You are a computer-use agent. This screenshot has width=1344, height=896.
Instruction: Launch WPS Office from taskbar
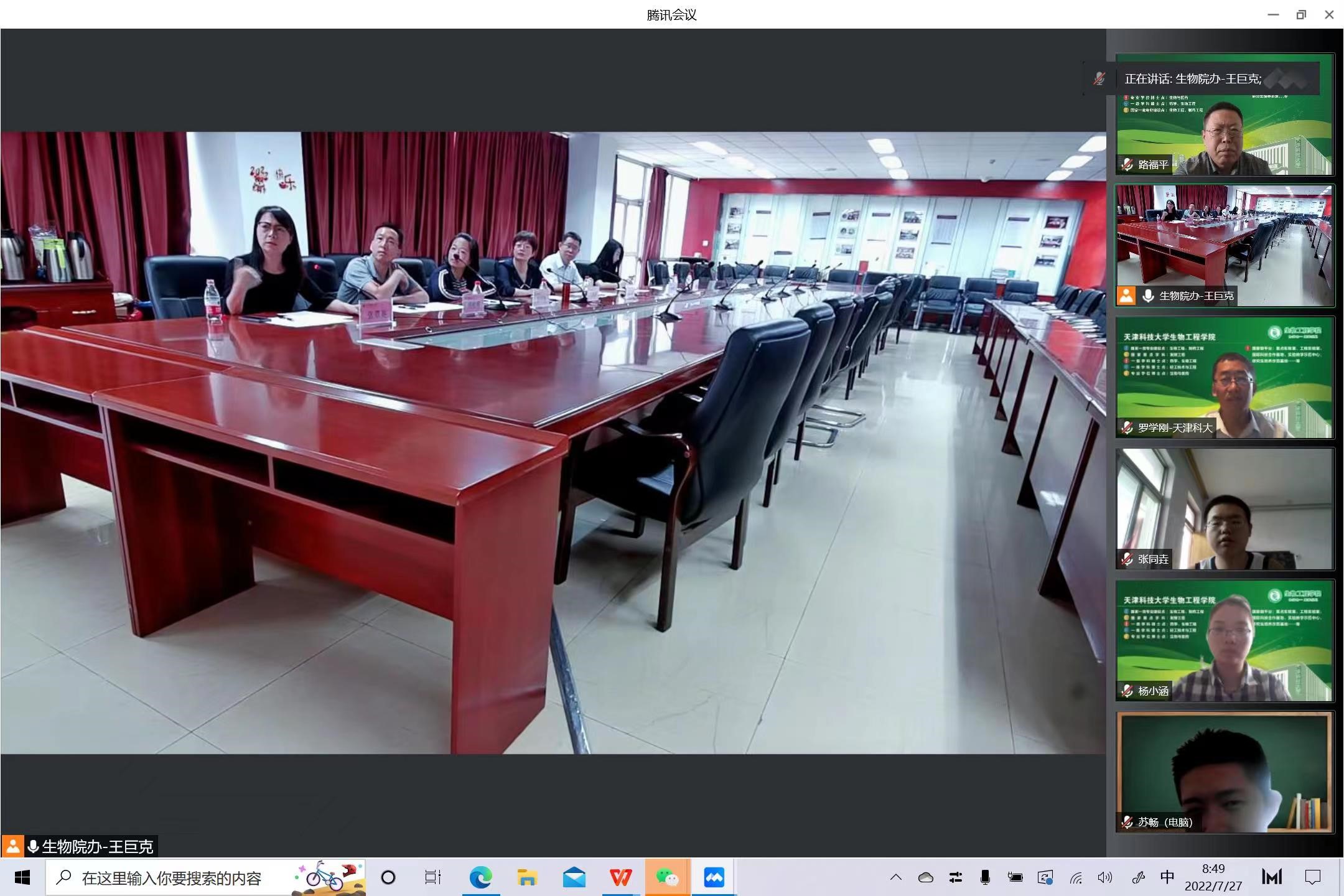click(620, 877)
